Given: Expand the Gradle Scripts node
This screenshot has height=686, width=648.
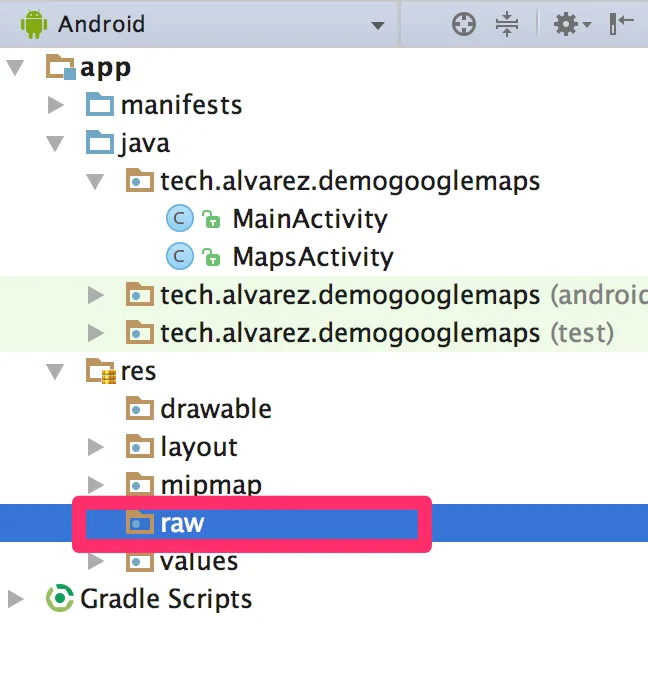Looking at the screenshot, I should (16, 598).
